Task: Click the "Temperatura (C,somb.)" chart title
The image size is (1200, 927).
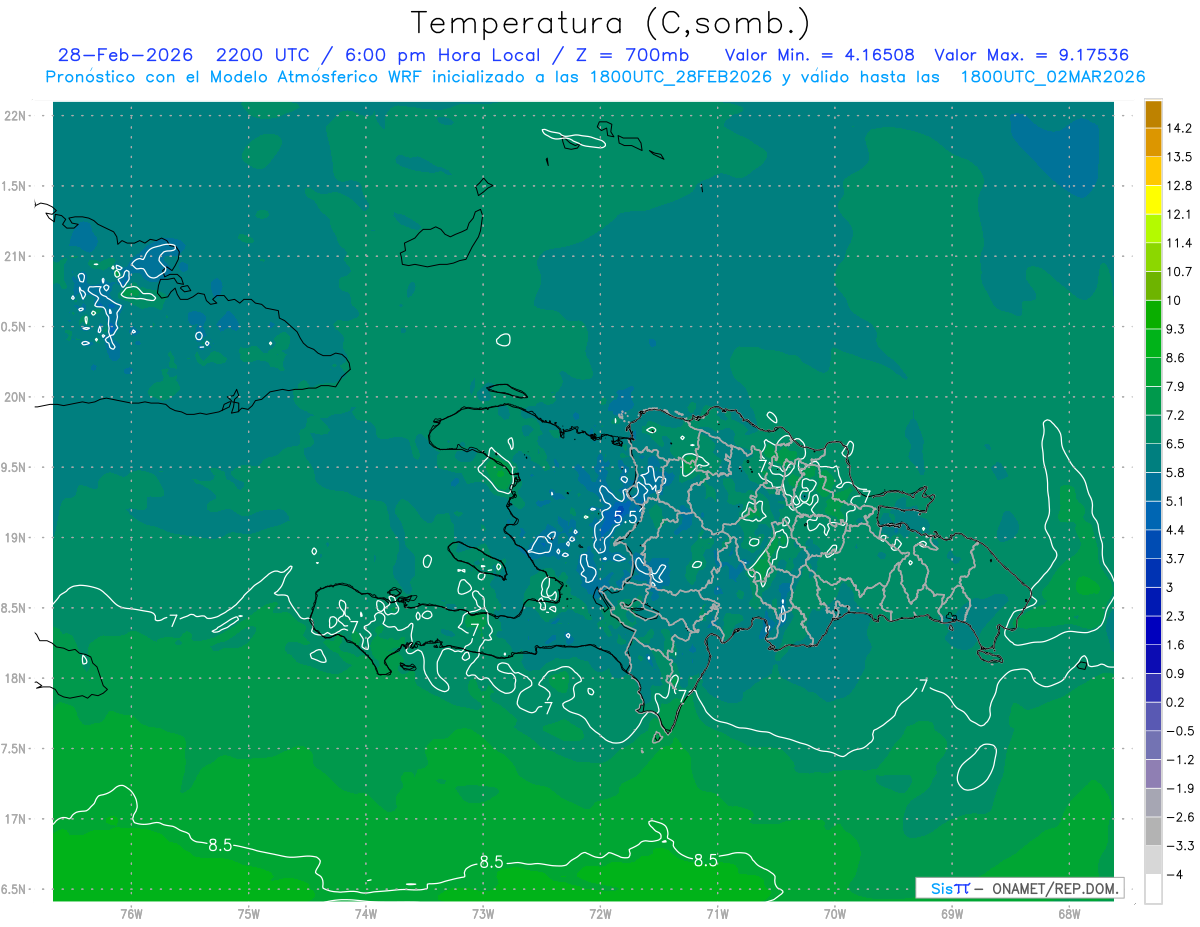Action: [x=610, y=23]
